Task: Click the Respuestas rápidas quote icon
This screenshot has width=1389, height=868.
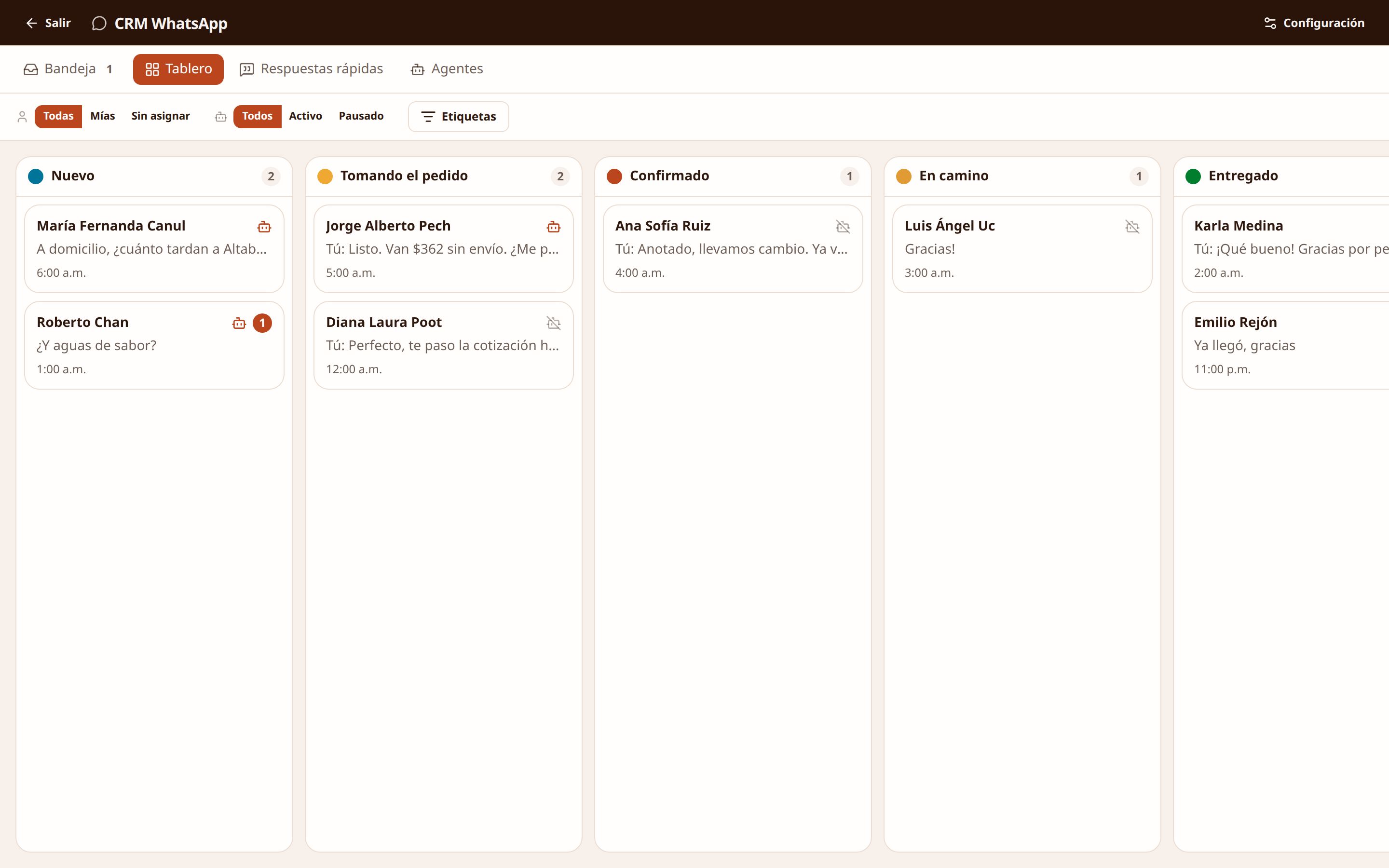Action: click(247, 69)
